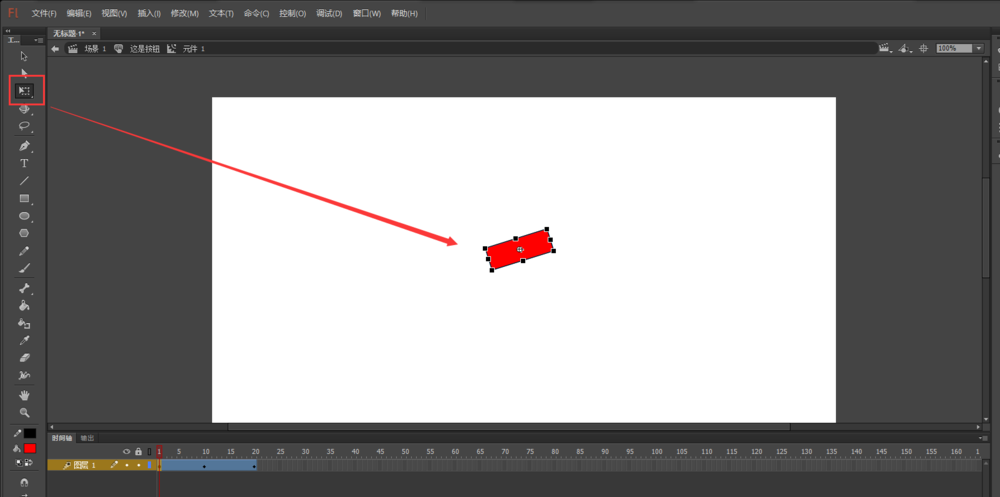Open the 文本(T) menu
1000x497 pixels.
tap(221, 13)
